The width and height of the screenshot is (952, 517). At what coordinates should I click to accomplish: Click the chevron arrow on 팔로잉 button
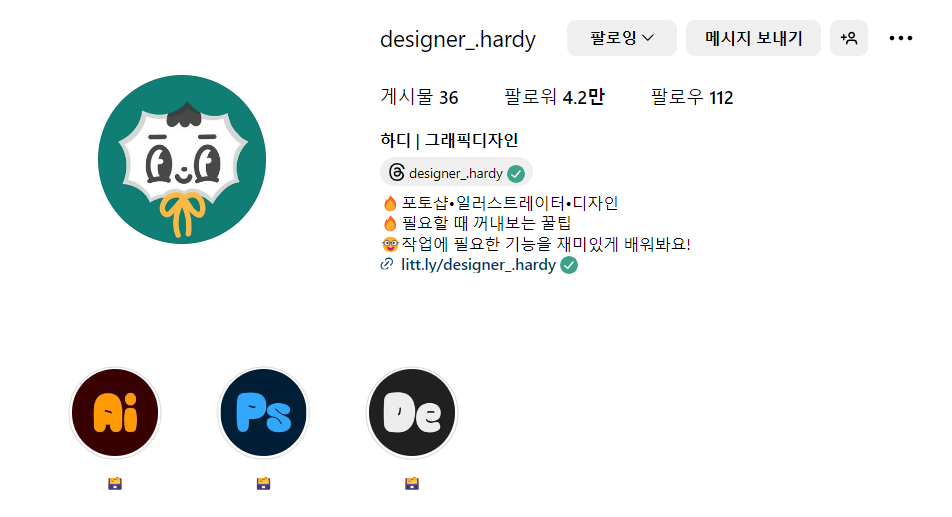(x=648, y=38)
